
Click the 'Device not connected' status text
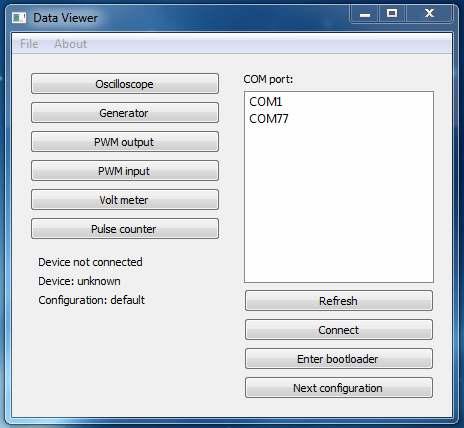(x=90, y=262)
